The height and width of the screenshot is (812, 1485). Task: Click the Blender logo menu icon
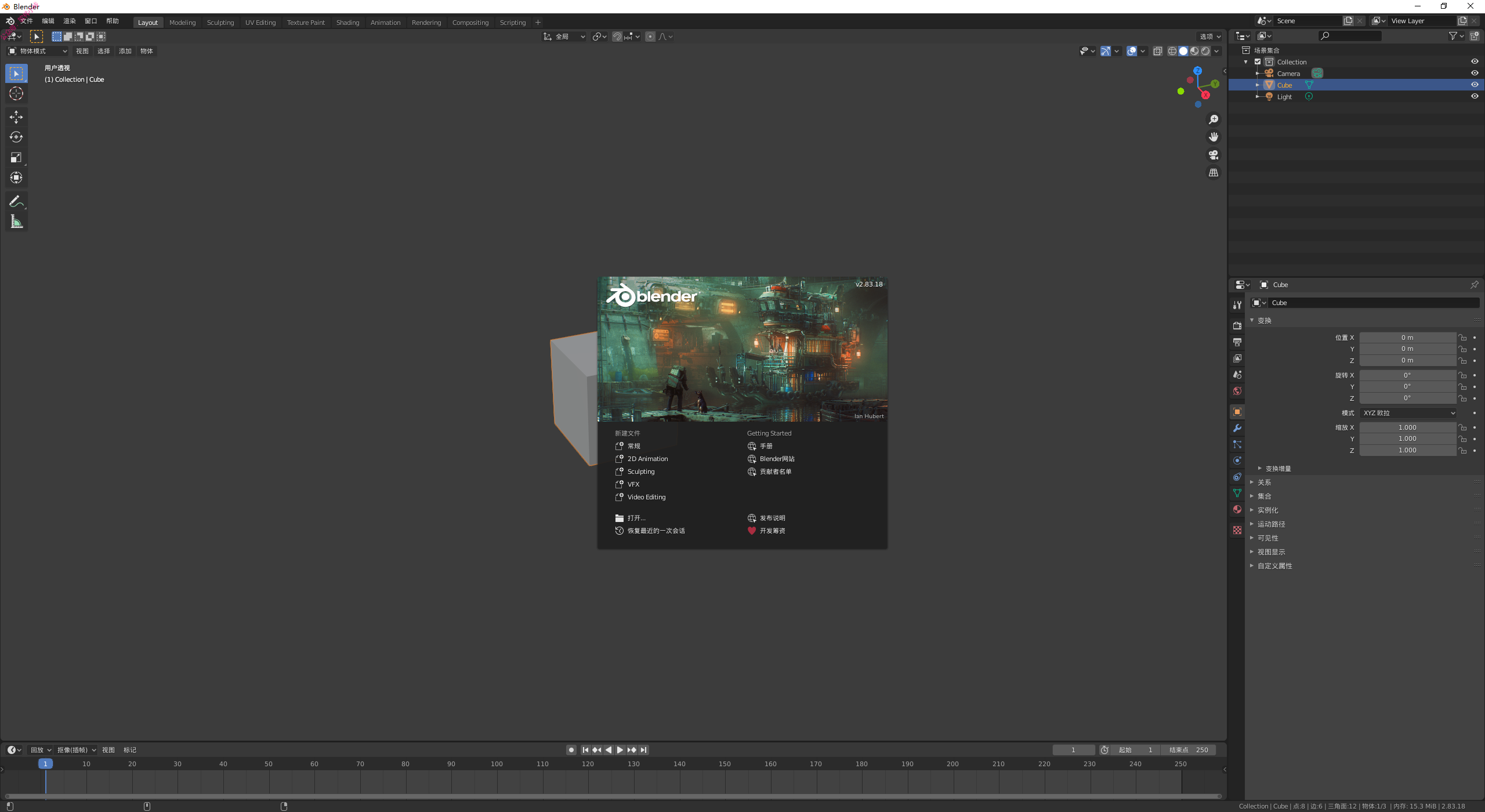(x=10, y=21)
